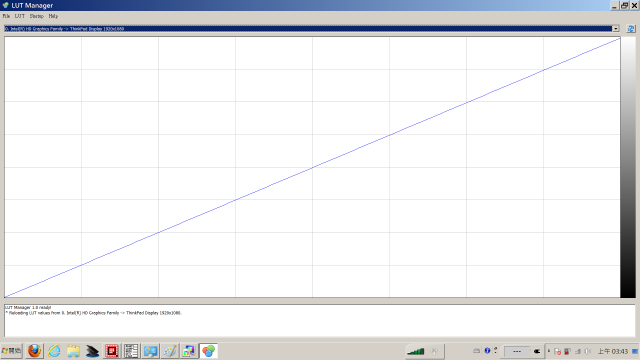Open the colorful squares icon on the taskbar
The height and width of the screenshot is (360, 640).
pos(189,351)
